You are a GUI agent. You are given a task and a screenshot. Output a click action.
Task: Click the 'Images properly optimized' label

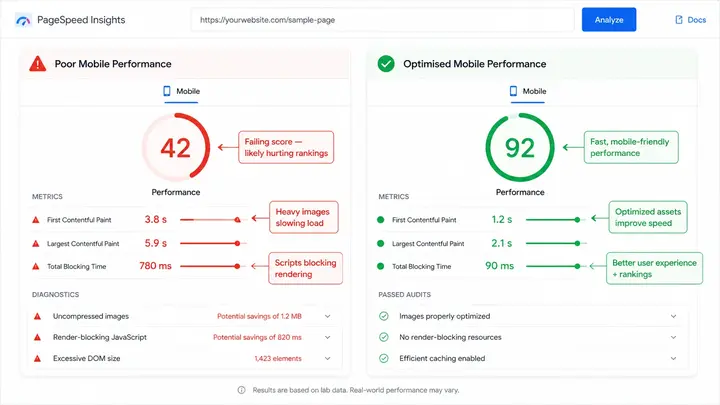point(444,316)
